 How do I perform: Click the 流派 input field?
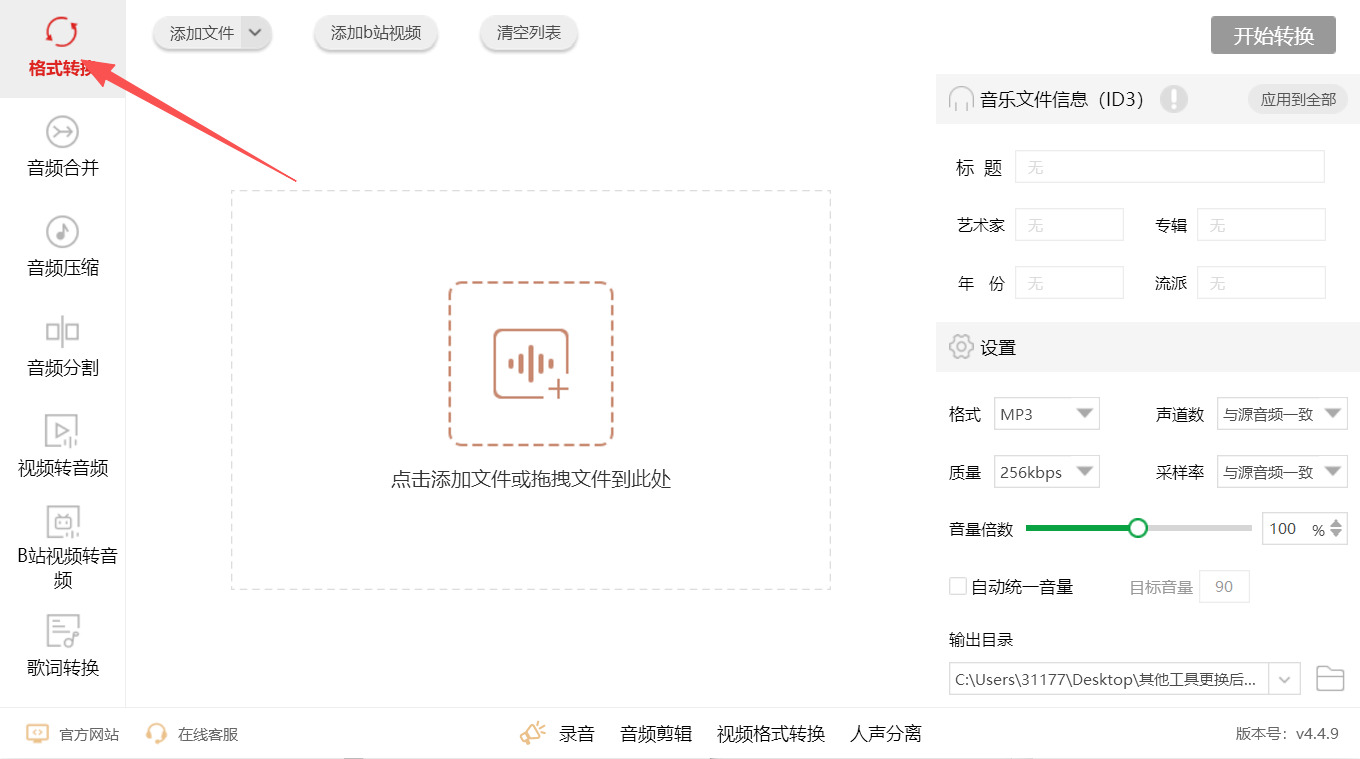click(1261, 283)
